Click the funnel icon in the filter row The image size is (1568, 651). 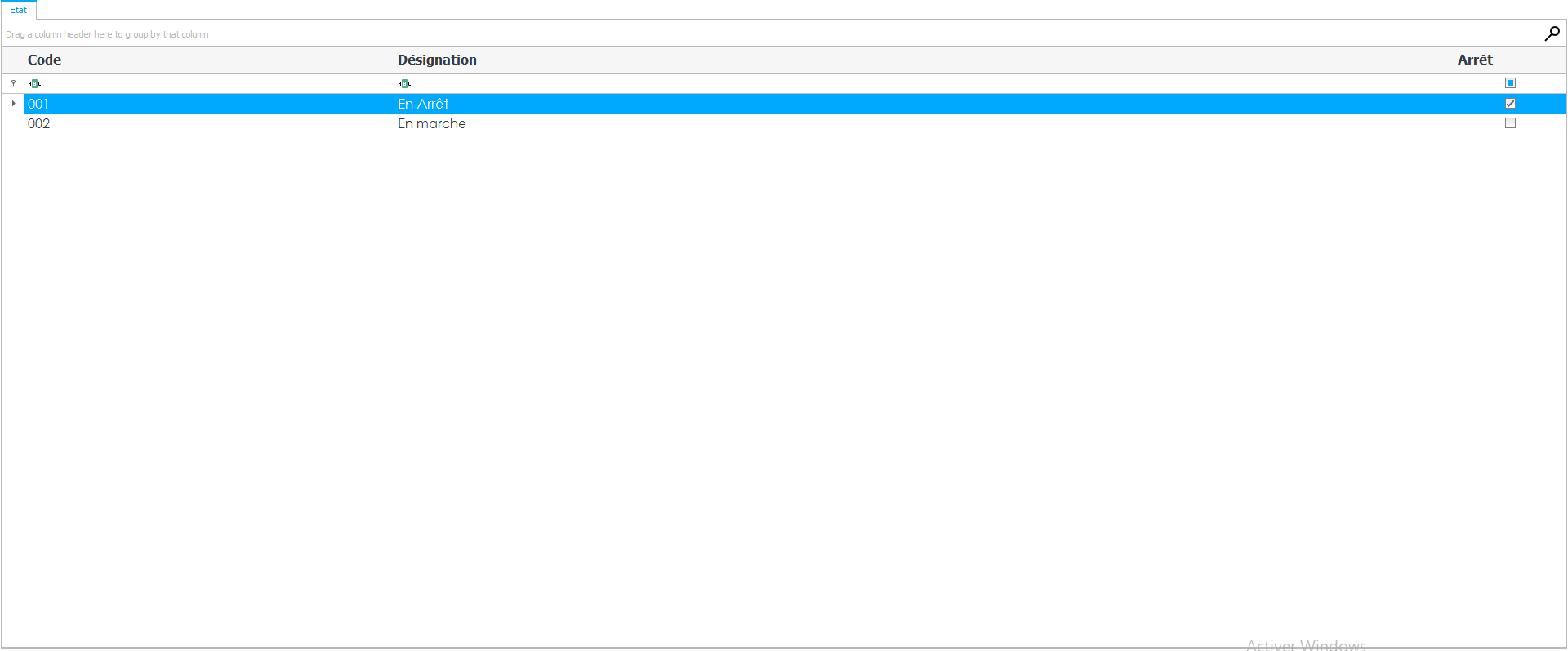[x=13, y=83]
